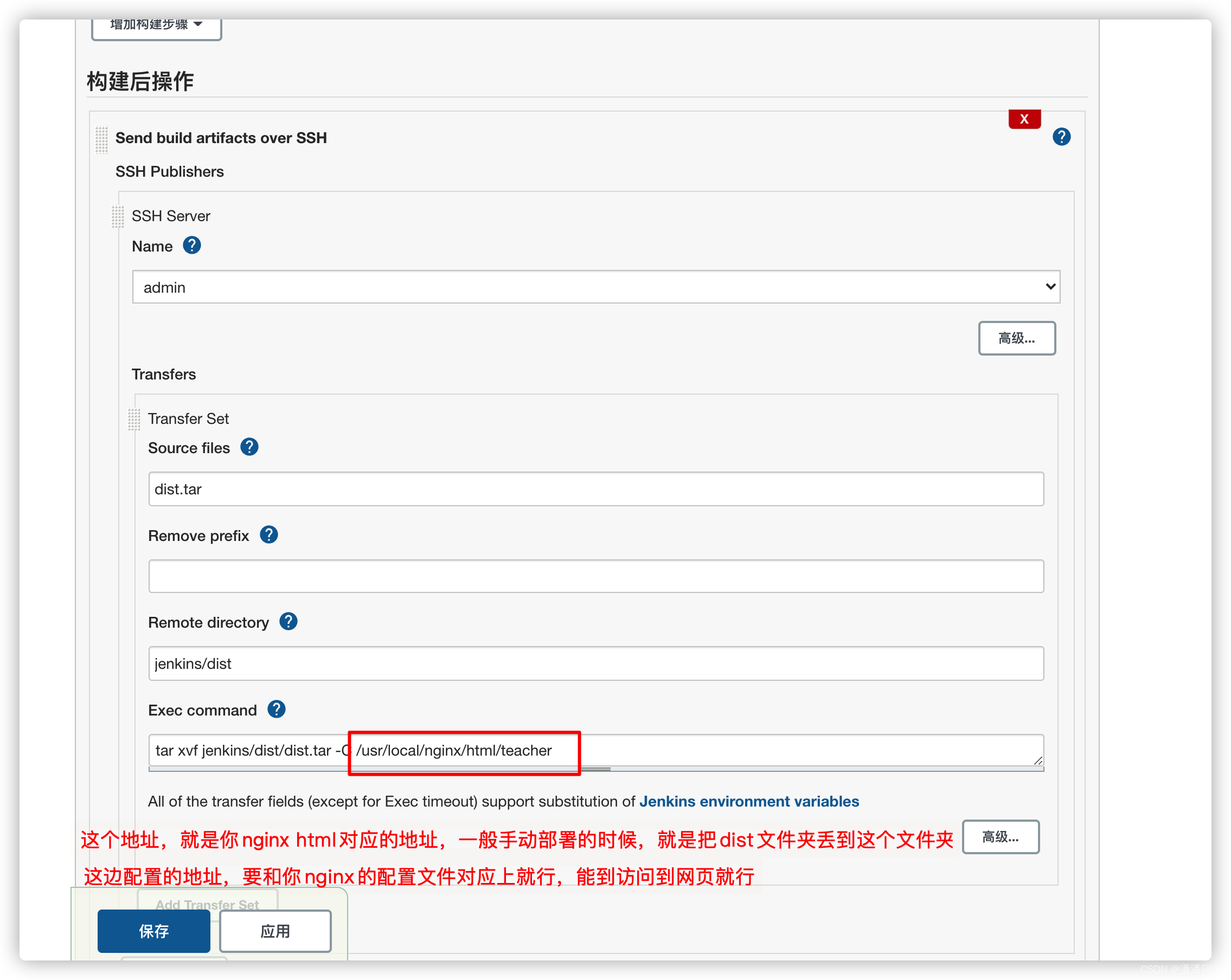Click the Transfers label
This screenshot has width=1231, height=980.
164,375
